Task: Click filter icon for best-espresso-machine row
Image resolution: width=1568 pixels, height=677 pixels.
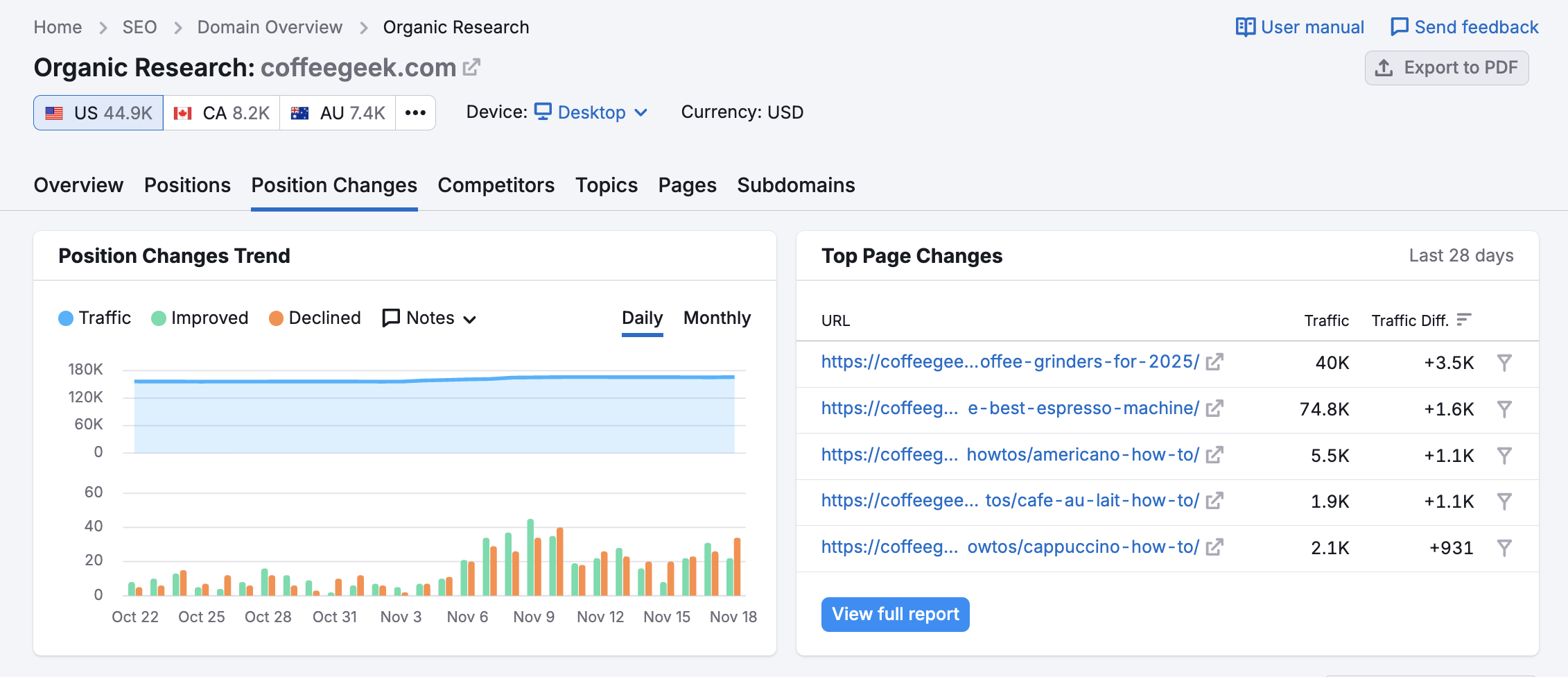Action: [1504, 409]
